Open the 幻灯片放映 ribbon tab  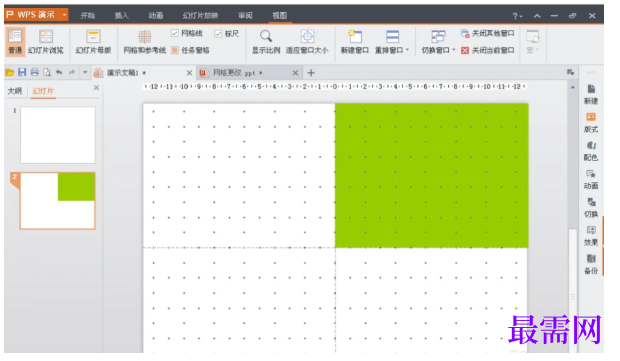[200, 15]
